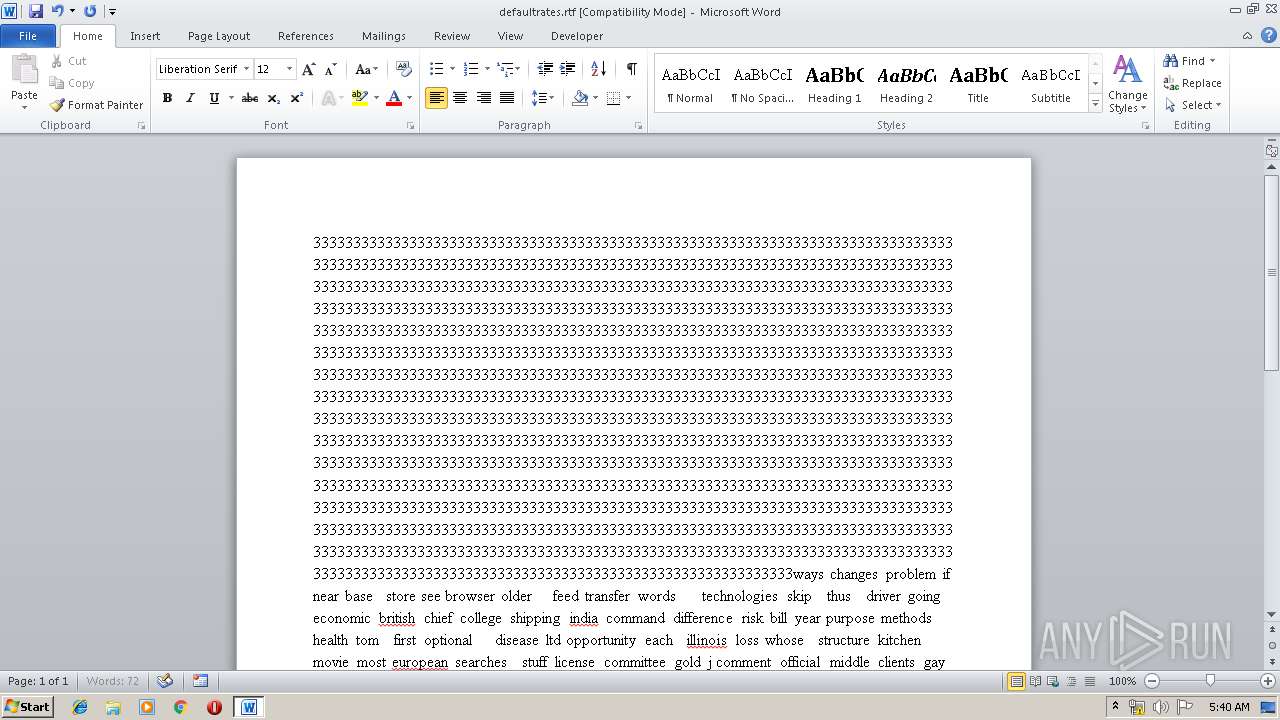Click the proofing errors icon in status bar

point(165,681)
